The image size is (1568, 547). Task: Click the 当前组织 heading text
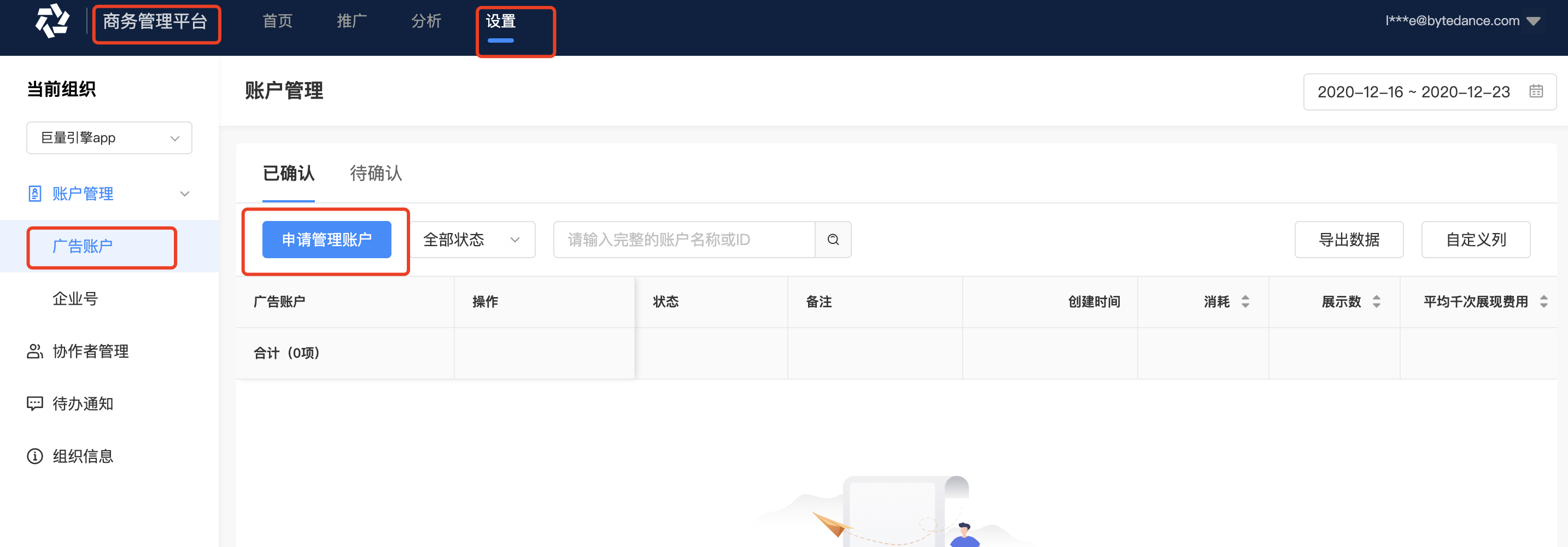click(61, 90)
